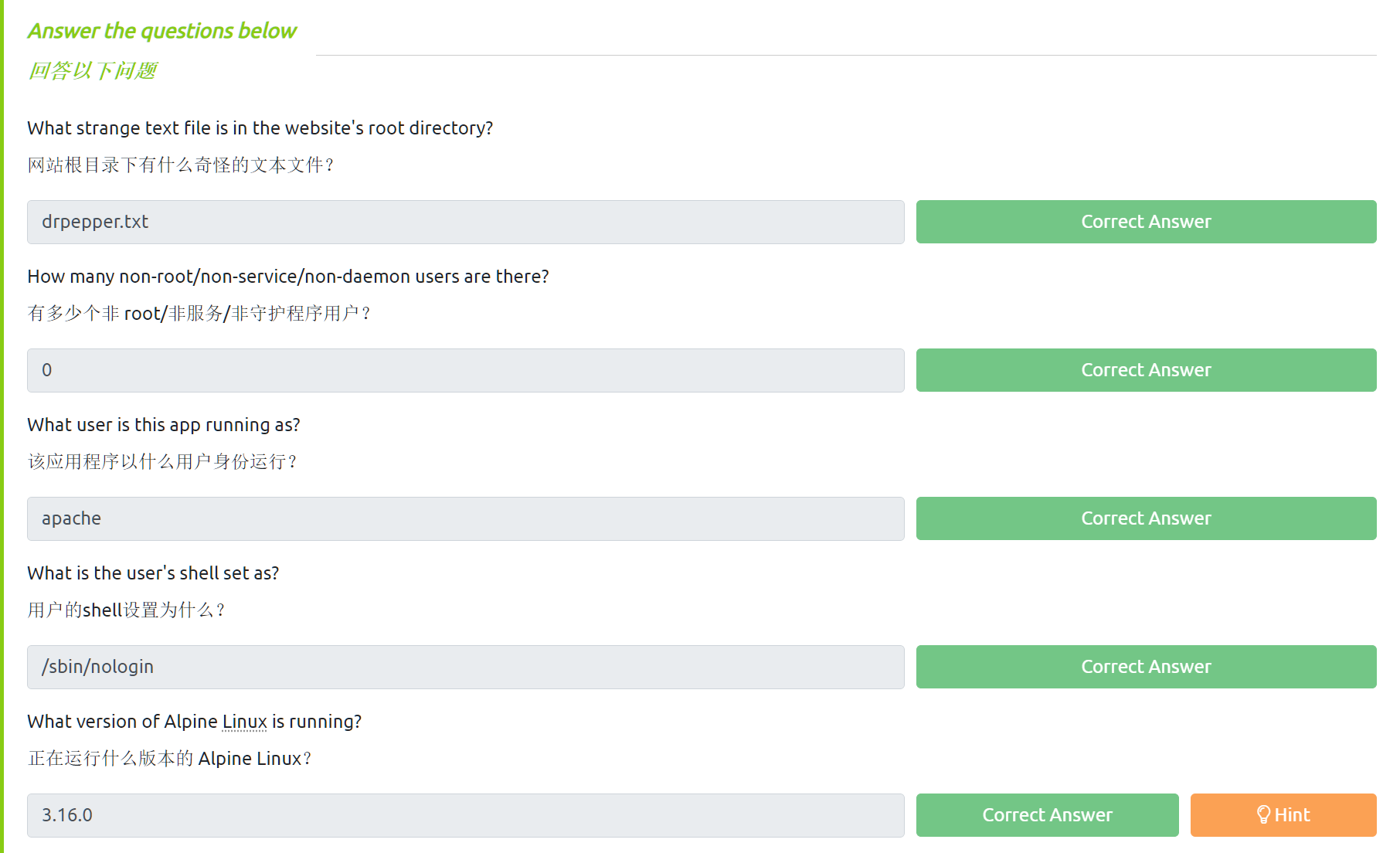Image resolution: width=1400 pixels, height=853 pixels.
Task: Select the 3.16.0 version input field
Action: (465, 815)
